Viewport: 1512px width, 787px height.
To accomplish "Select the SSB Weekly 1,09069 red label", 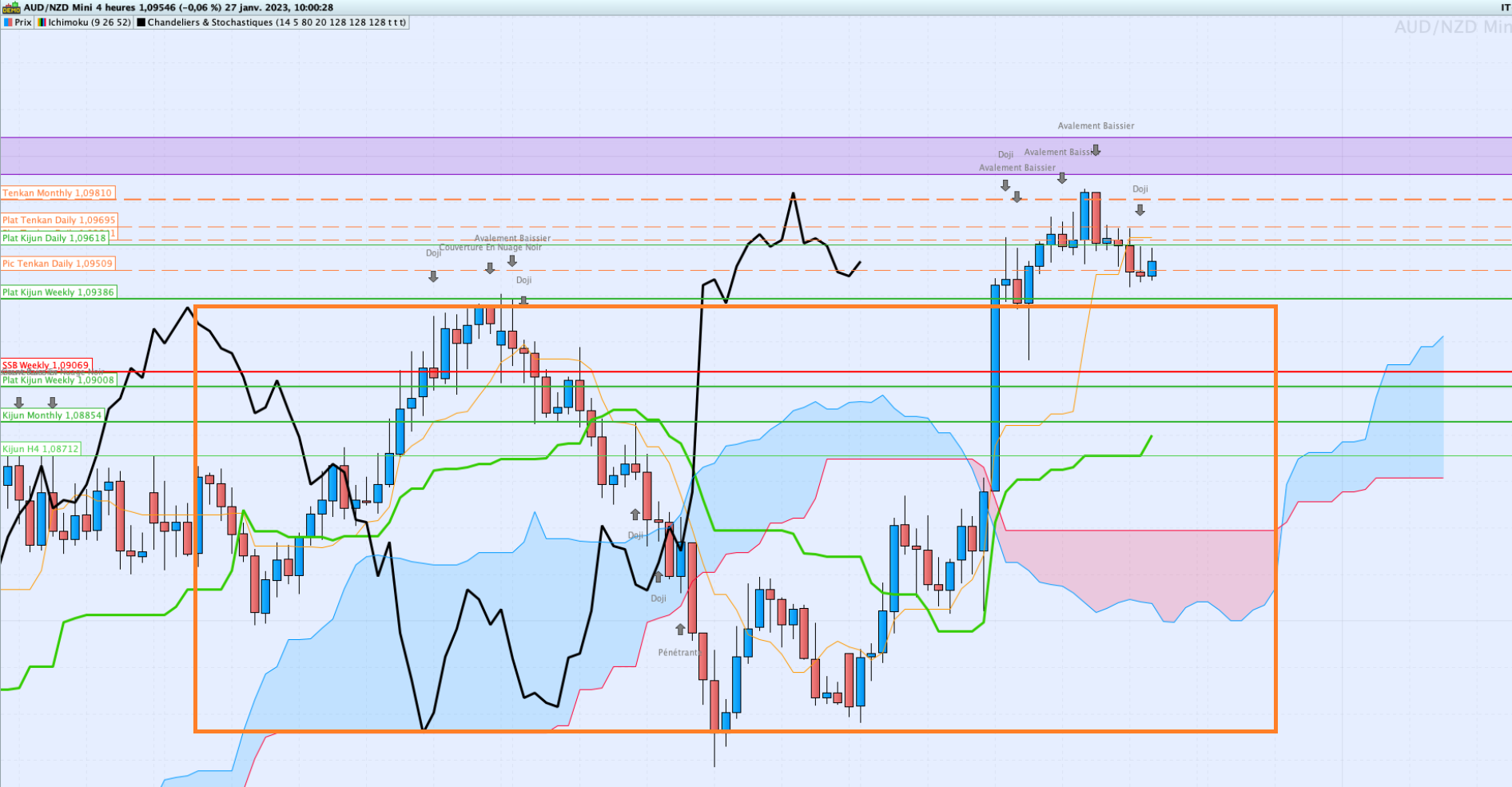I will pyautogui.click(x=46, y=365).
